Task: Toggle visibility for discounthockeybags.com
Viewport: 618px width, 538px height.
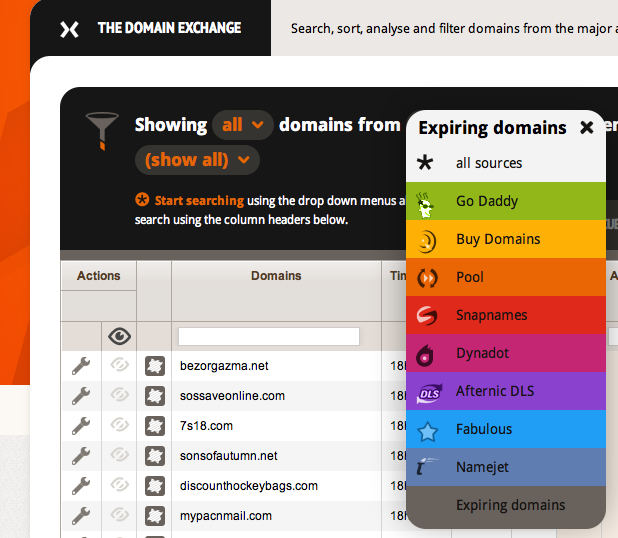Action: (x=119, y=485)
